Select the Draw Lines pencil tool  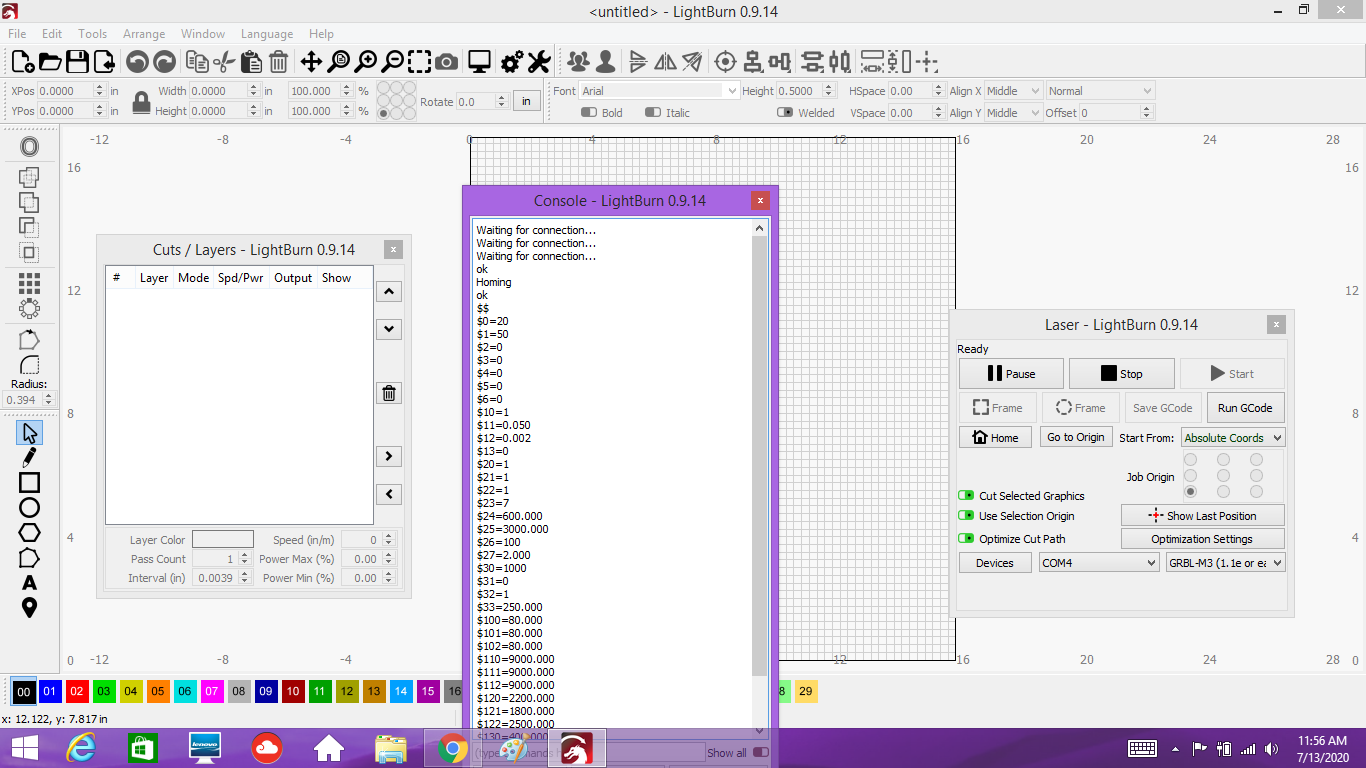click(29, 458)
